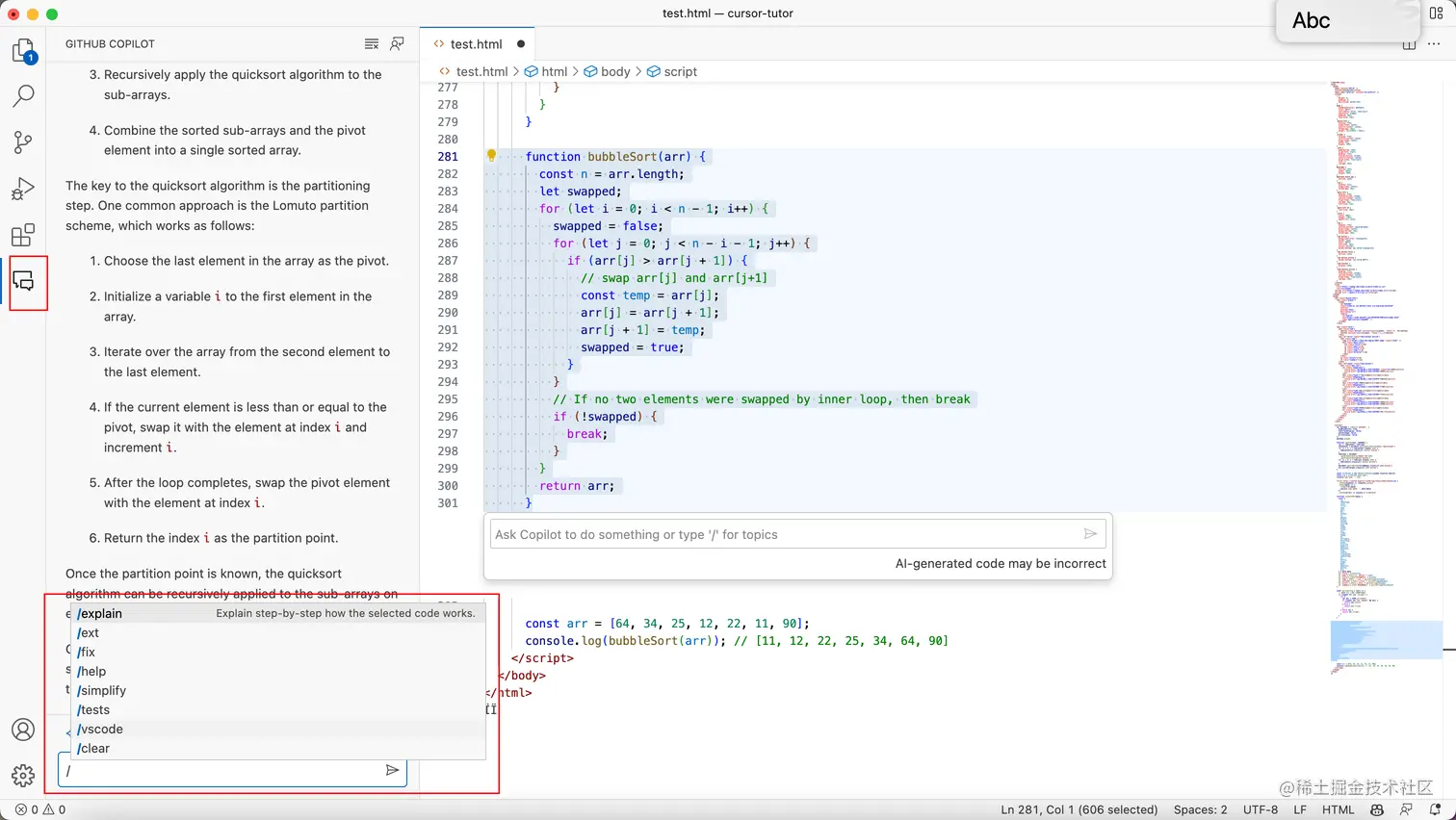Image resolution: width=1456 pixels, height=820 pixels.
Task: Open the Run and Debug view
Action: [23, 189]
